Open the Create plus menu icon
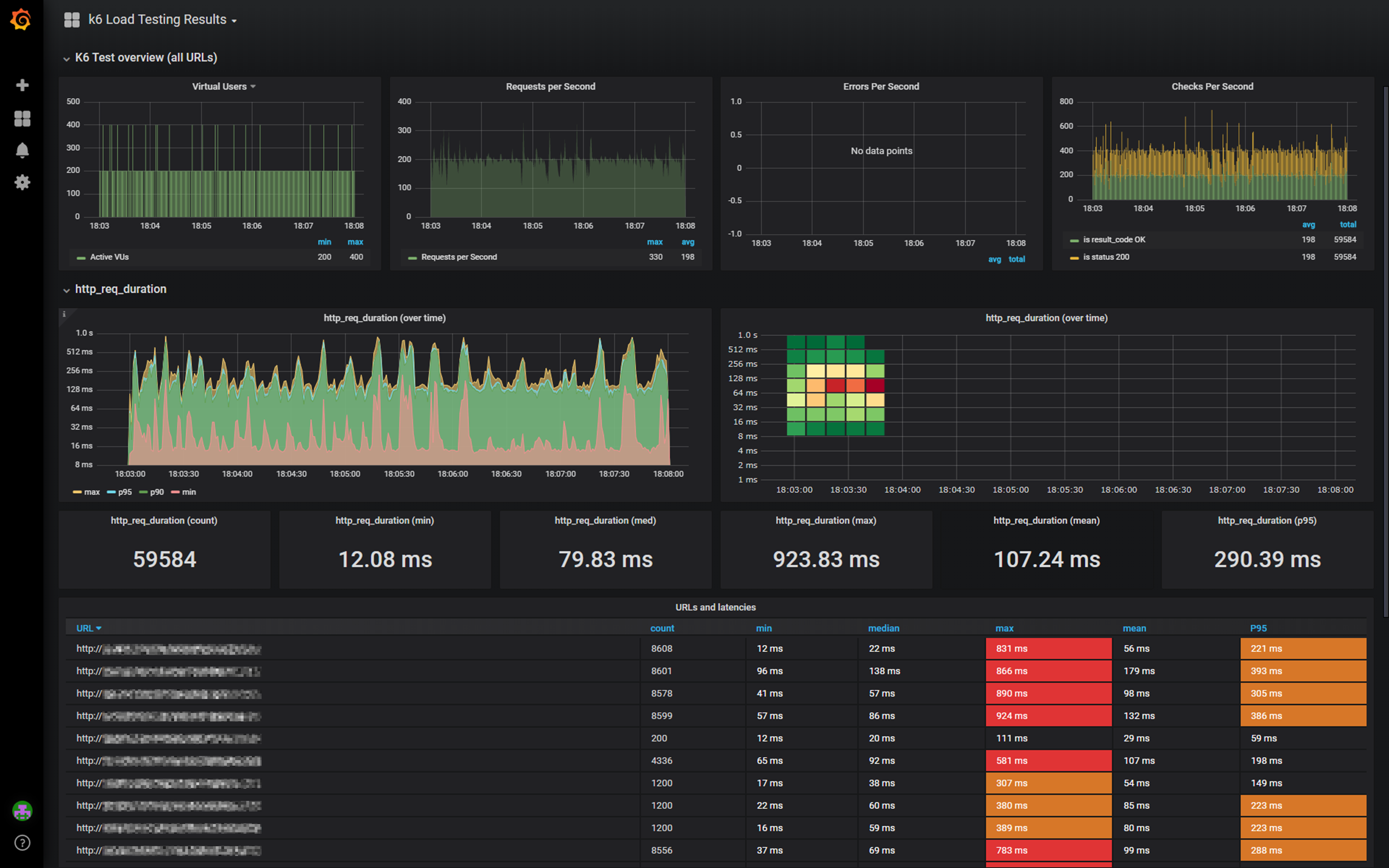This screenshot has height=868, width=1389. coord(22,85)
